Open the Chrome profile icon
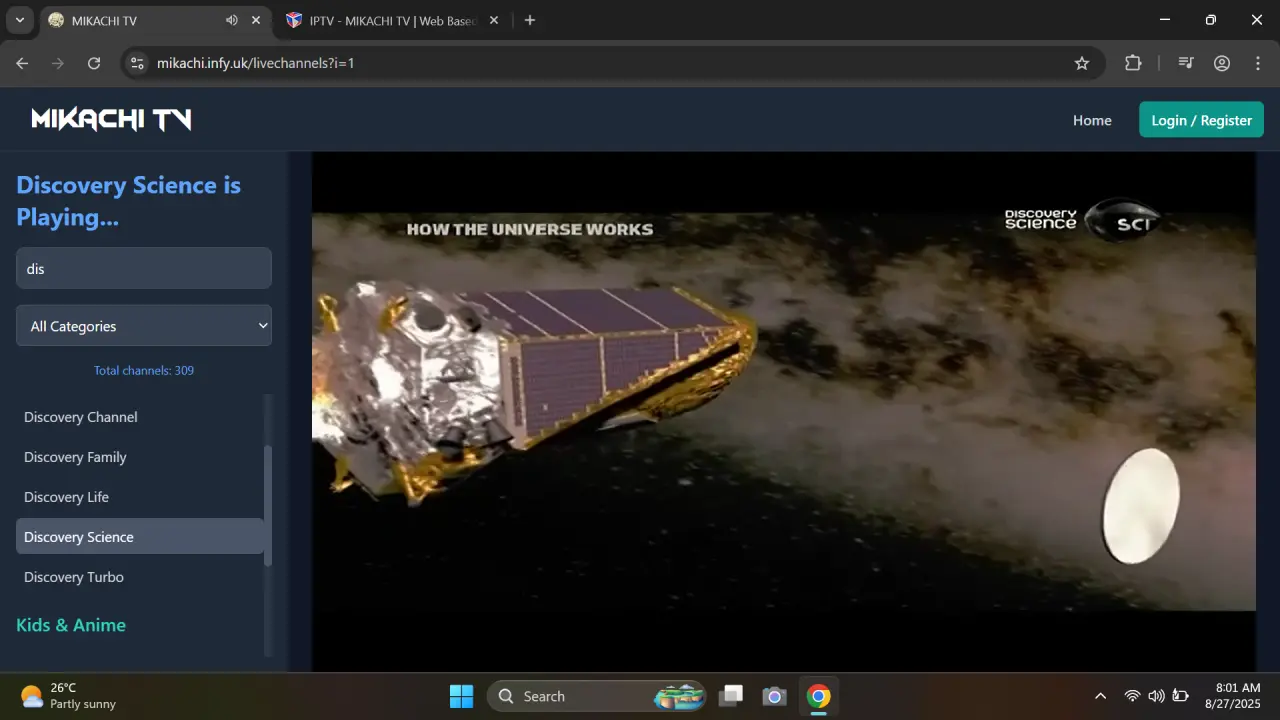 point(1222,63)
